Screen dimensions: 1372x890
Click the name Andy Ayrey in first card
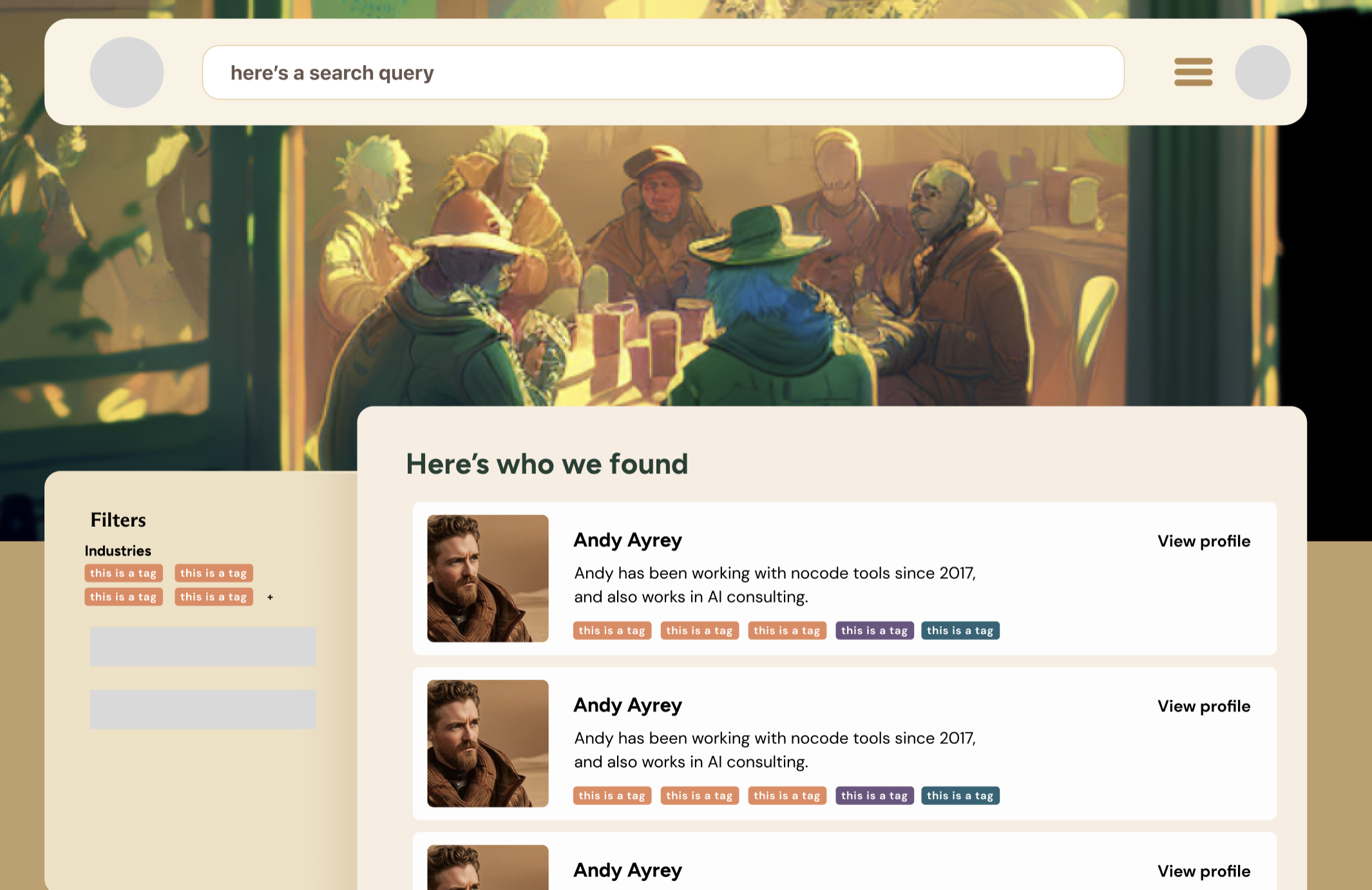tap(627, 540)
